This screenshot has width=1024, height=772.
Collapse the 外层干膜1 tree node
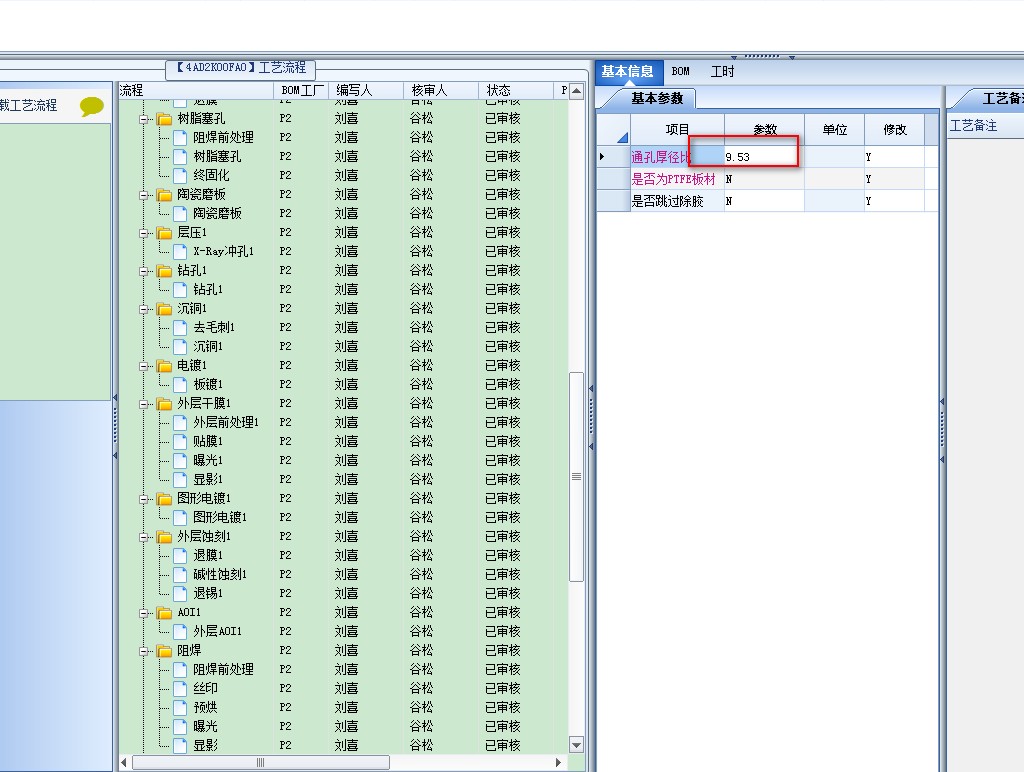pos(144,404)
